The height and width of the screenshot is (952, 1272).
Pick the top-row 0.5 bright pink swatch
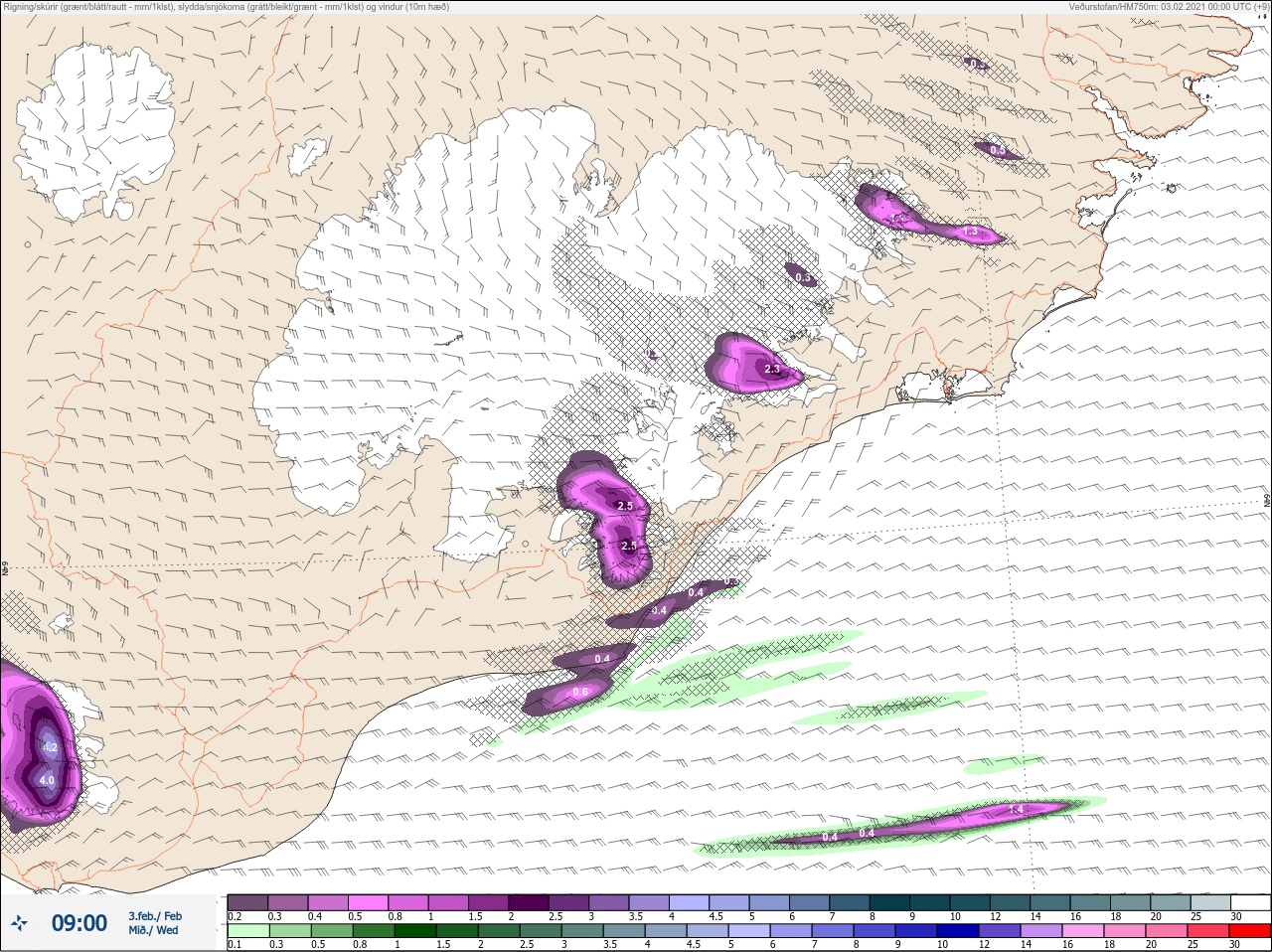tap(369, 902)
